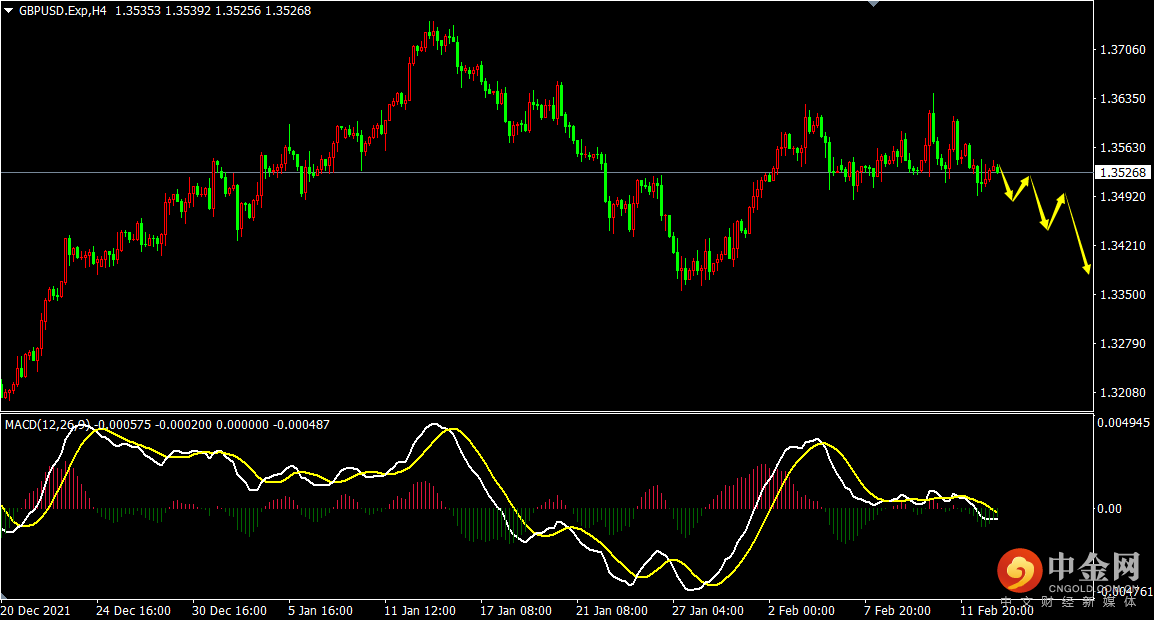Click the 1.34210 price axis label
The height and width of the screenshot is (620, 1154).
(1121, 246)
